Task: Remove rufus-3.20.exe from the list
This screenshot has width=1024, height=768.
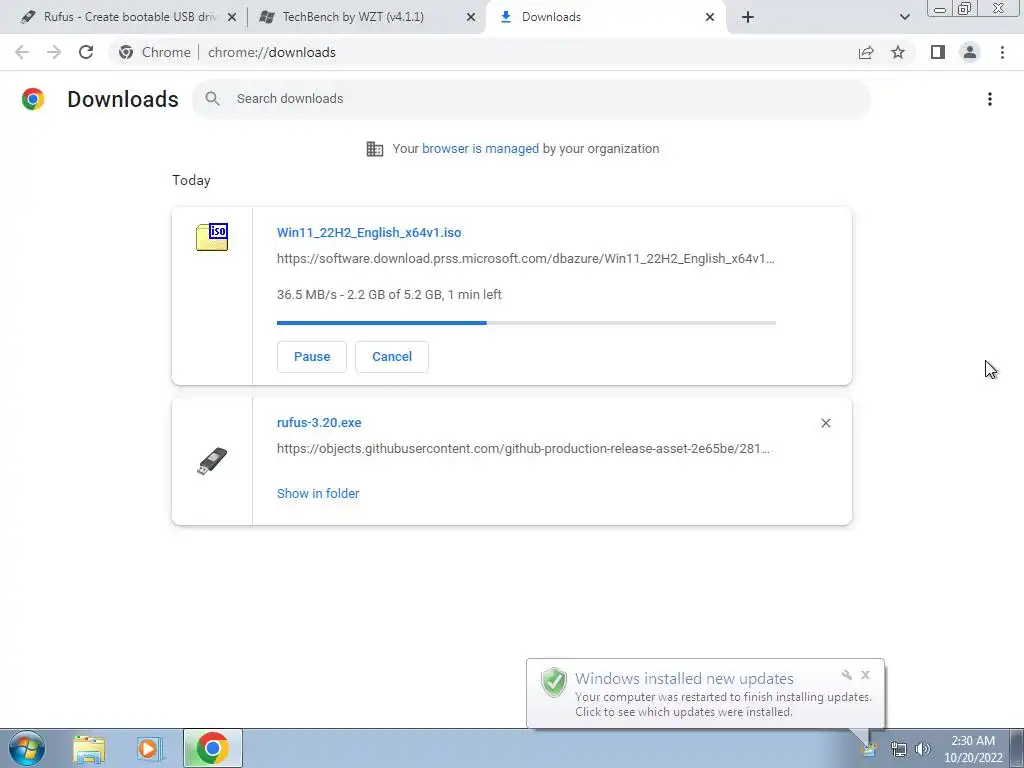Action: tap(825, 423)
